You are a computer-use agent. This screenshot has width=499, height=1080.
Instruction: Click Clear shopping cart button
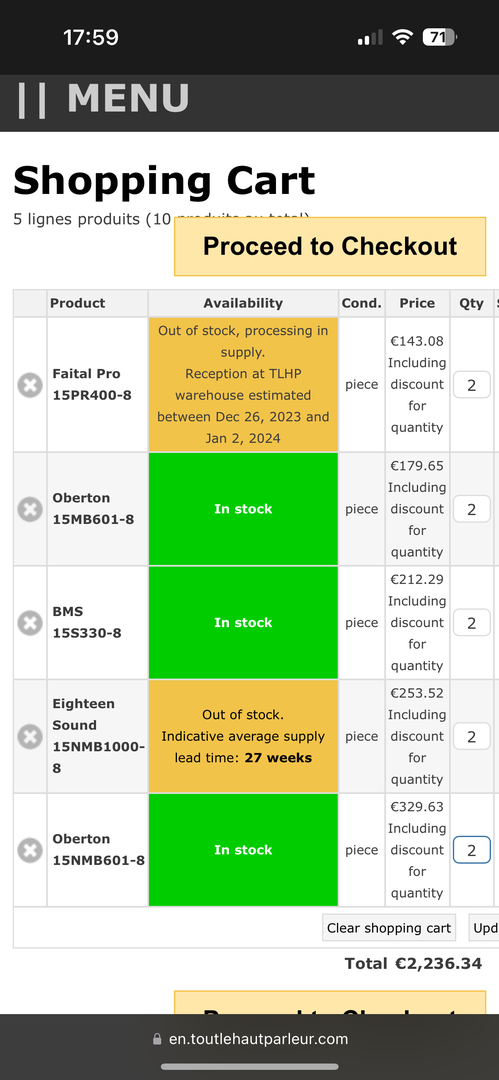click(x=389, y=928)
